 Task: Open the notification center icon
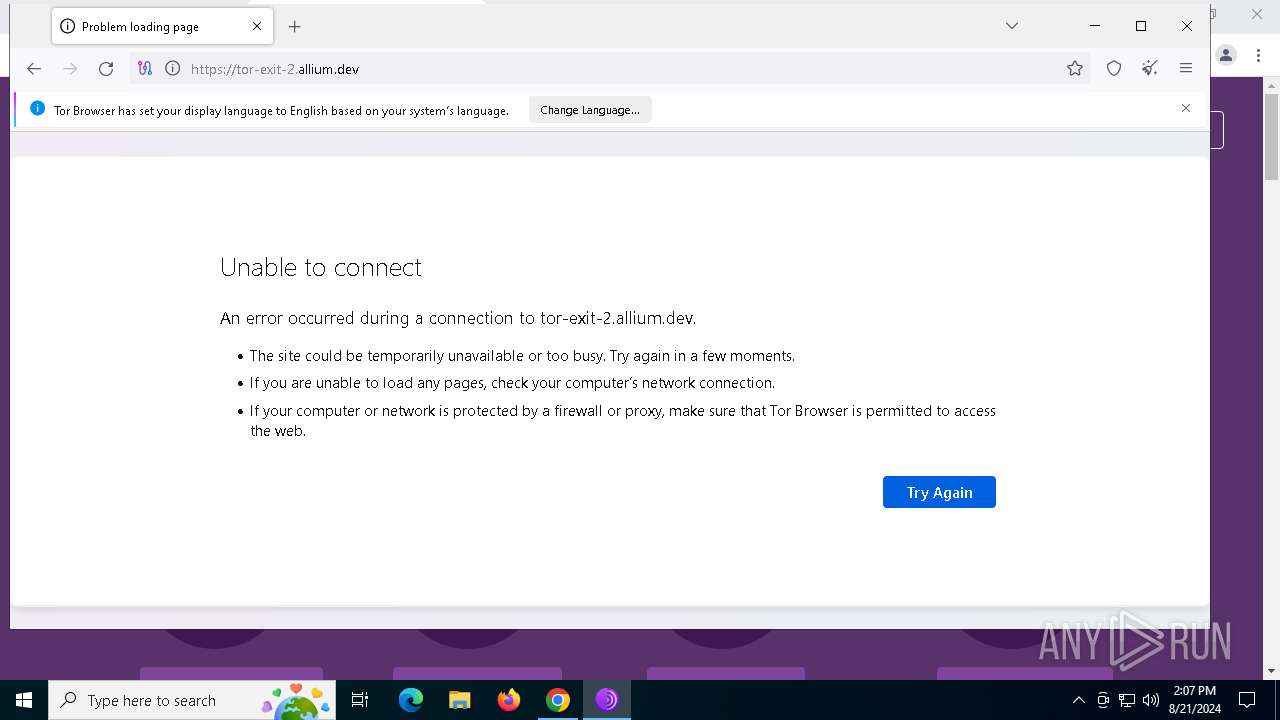click(x=1247, y=700)
